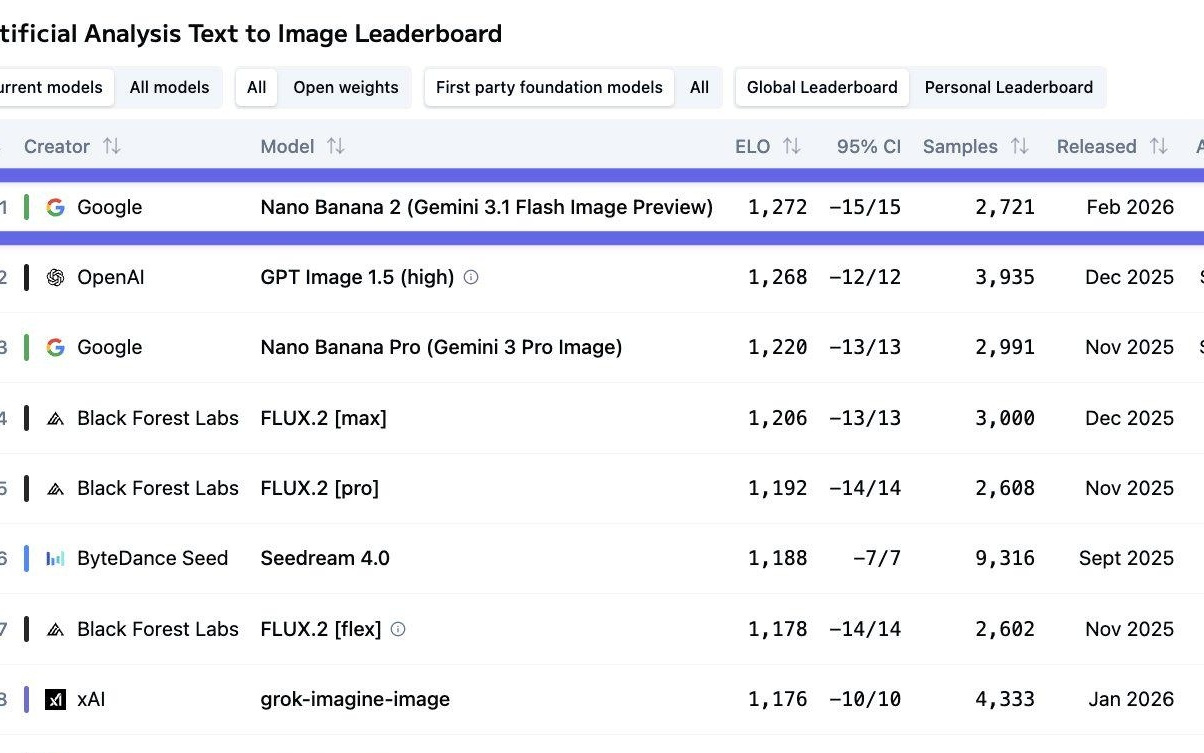Sort by Samples using arrows icon
Viewport: 1204px width, 753px height.
[x=1019, y=147]
